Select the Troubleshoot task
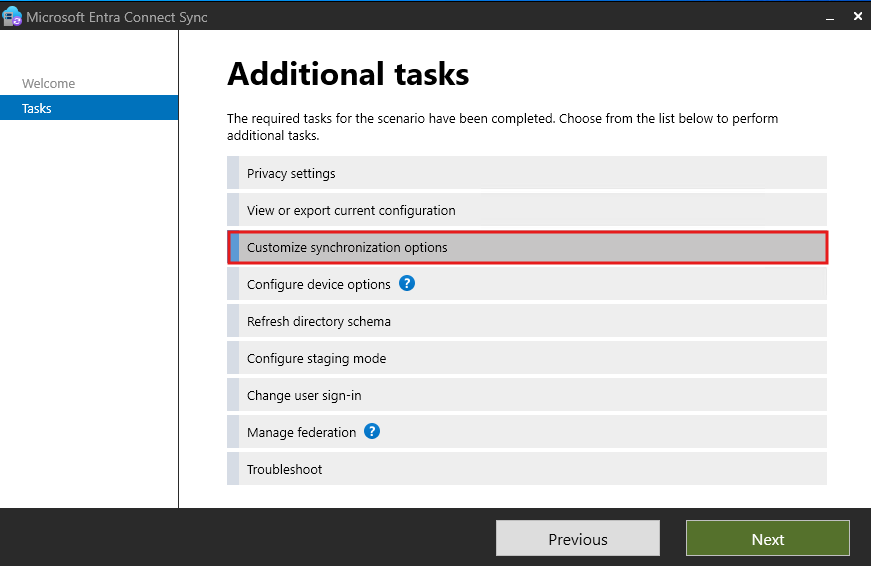This screenshot has height=566, width=871. 527,469
